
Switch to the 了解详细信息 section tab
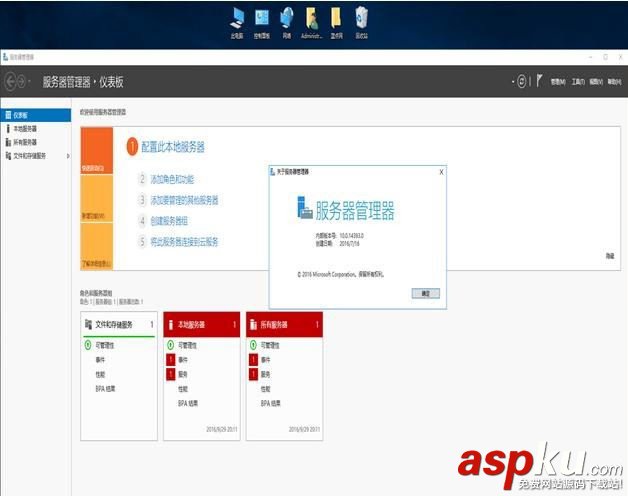point(97,246)
